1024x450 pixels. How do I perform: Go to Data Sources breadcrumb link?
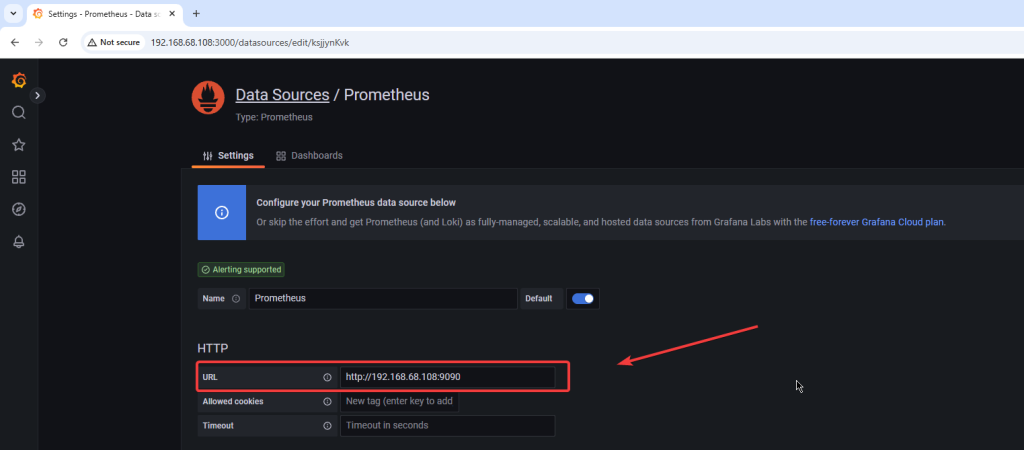tap(282, 95)
